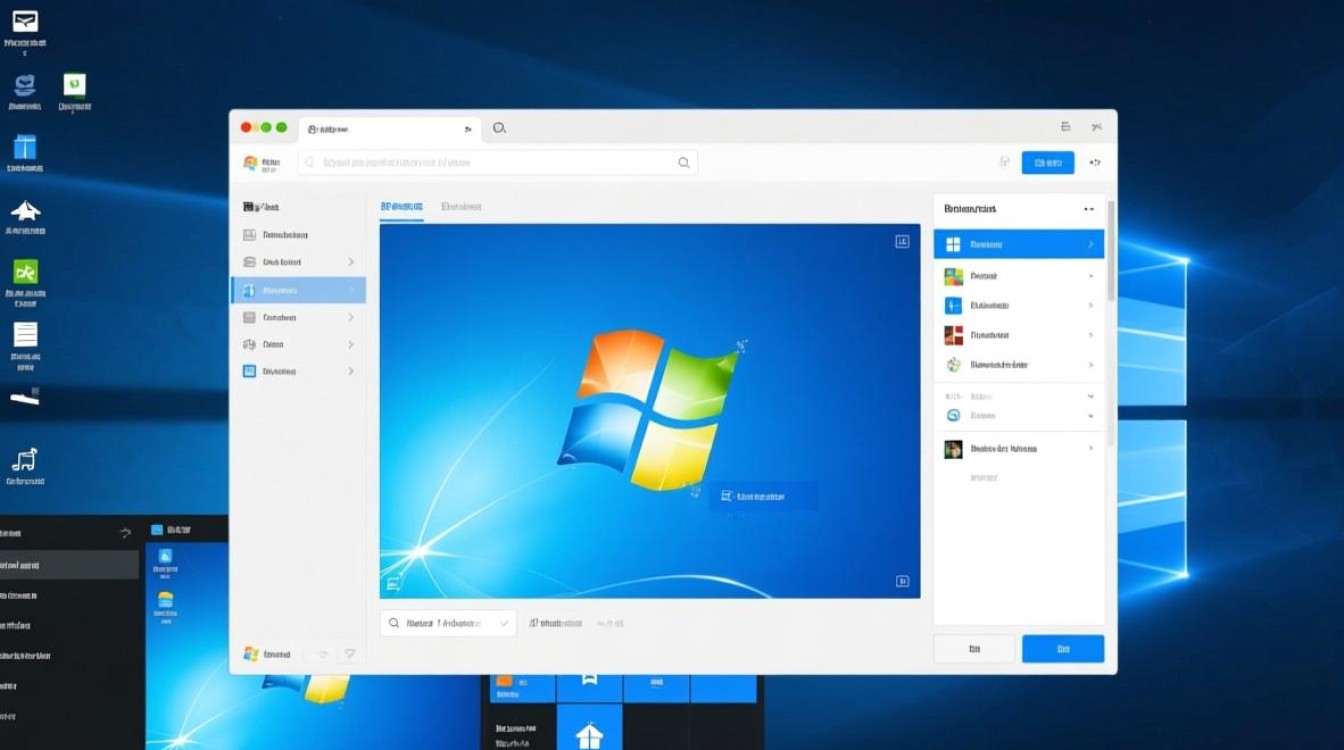Toggle the checkmark in the bottom search field

[503, 623]
